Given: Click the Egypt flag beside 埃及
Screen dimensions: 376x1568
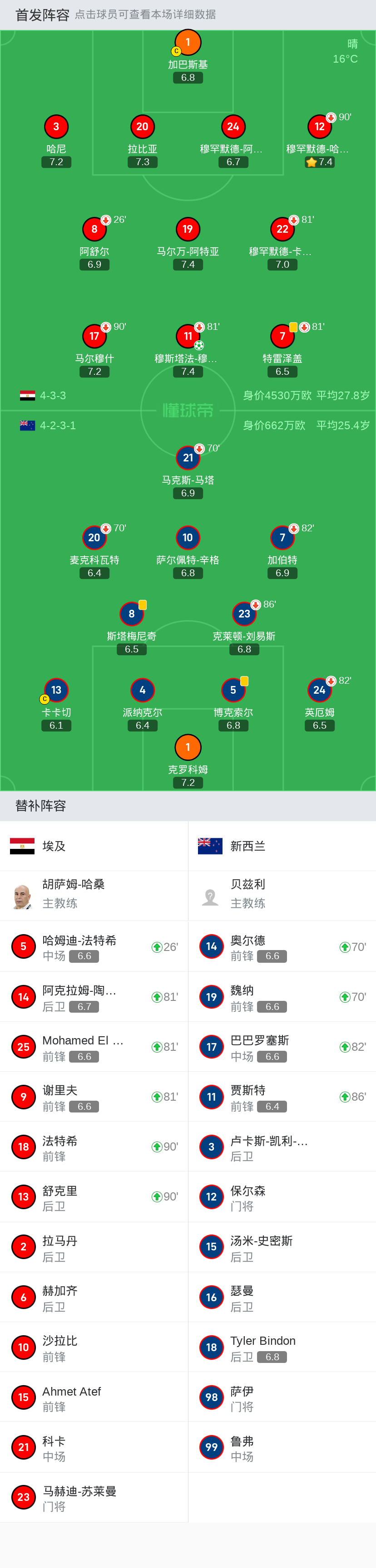Looking at the screenshot, I should click(x=23, y=846).
